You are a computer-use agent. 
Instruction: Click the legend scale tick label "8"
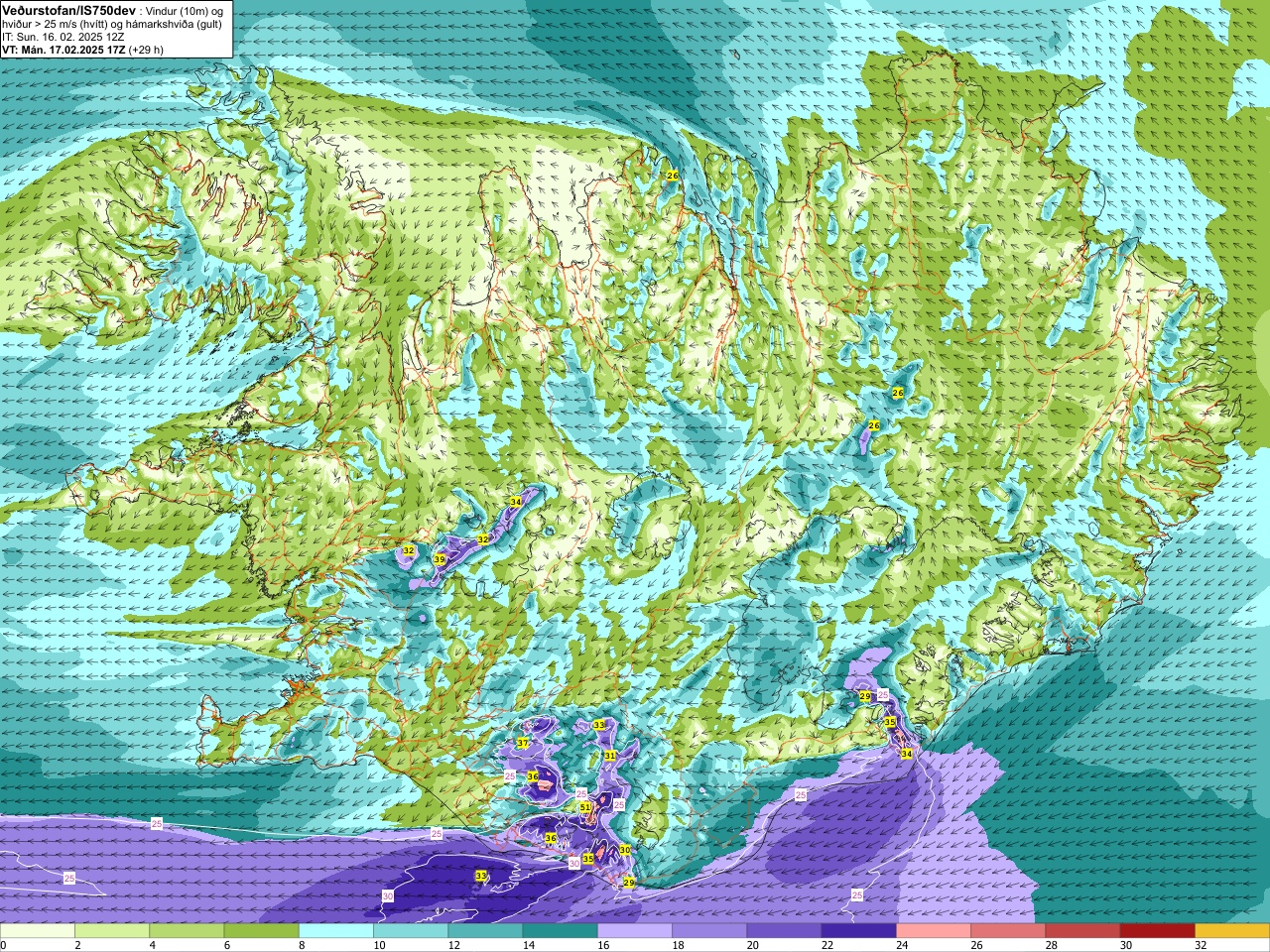(302, 945)
